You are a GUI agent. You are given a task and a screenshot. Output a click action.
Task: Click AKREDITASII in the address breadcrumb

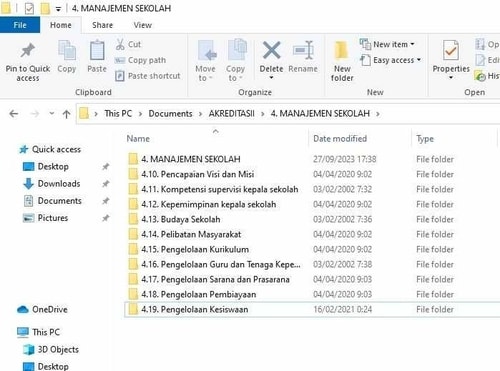[x=231, y=114]
